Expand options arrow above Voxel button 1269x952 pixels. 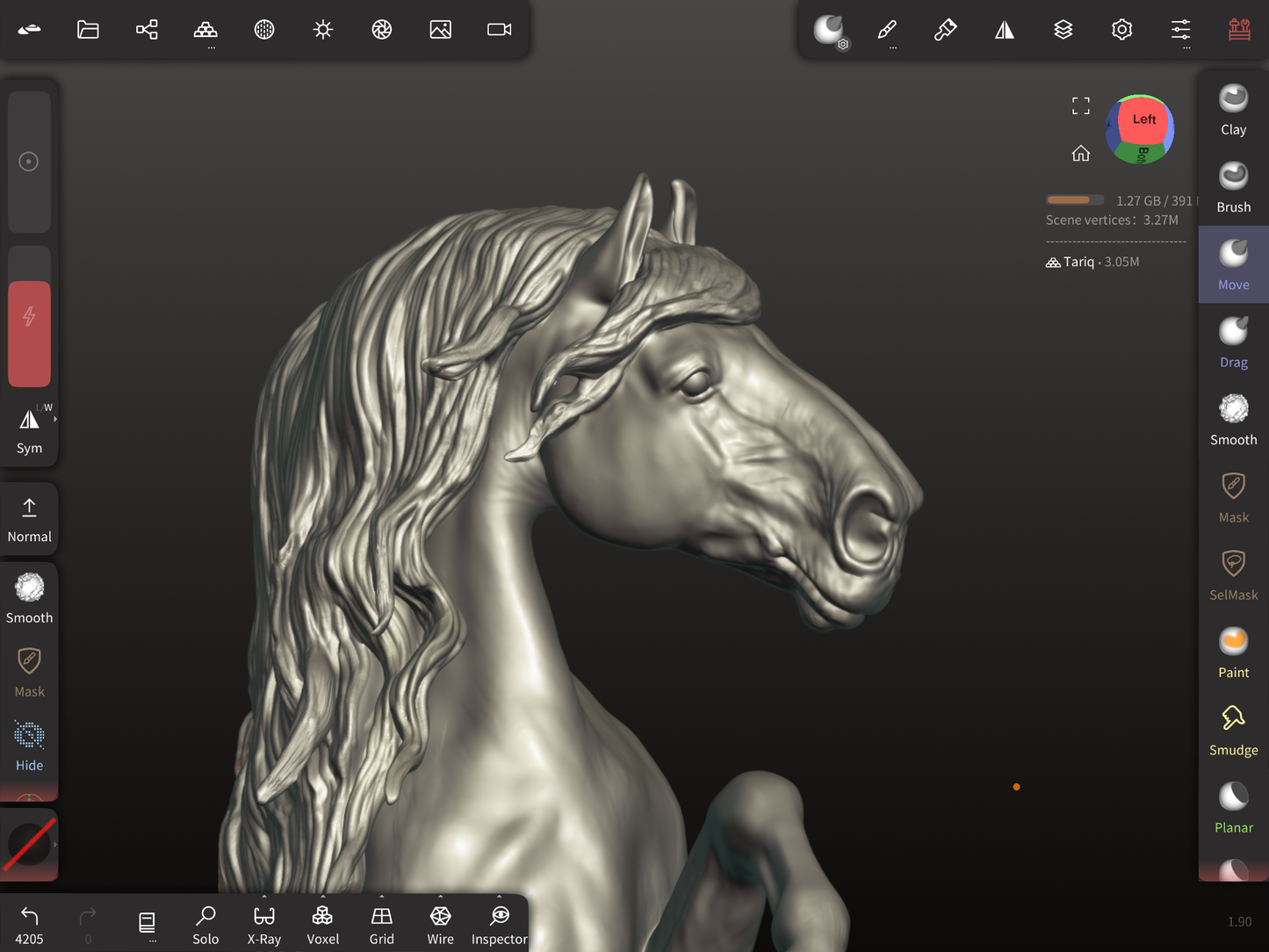[323, 897]
